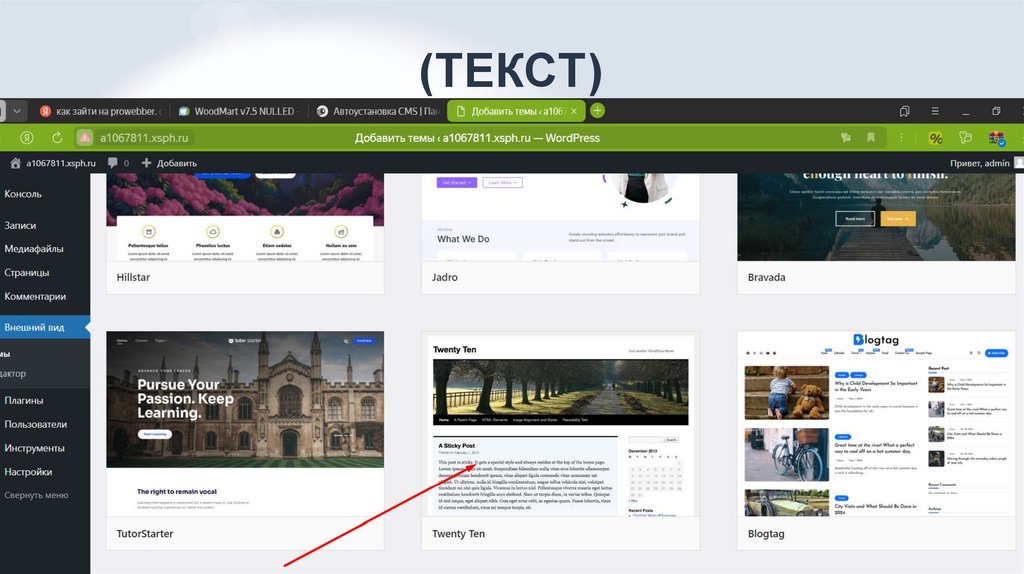Switch to 'Автоустановка CMS' tab
This screenshot has width=1024, height=574.
[x=377, y=111]
